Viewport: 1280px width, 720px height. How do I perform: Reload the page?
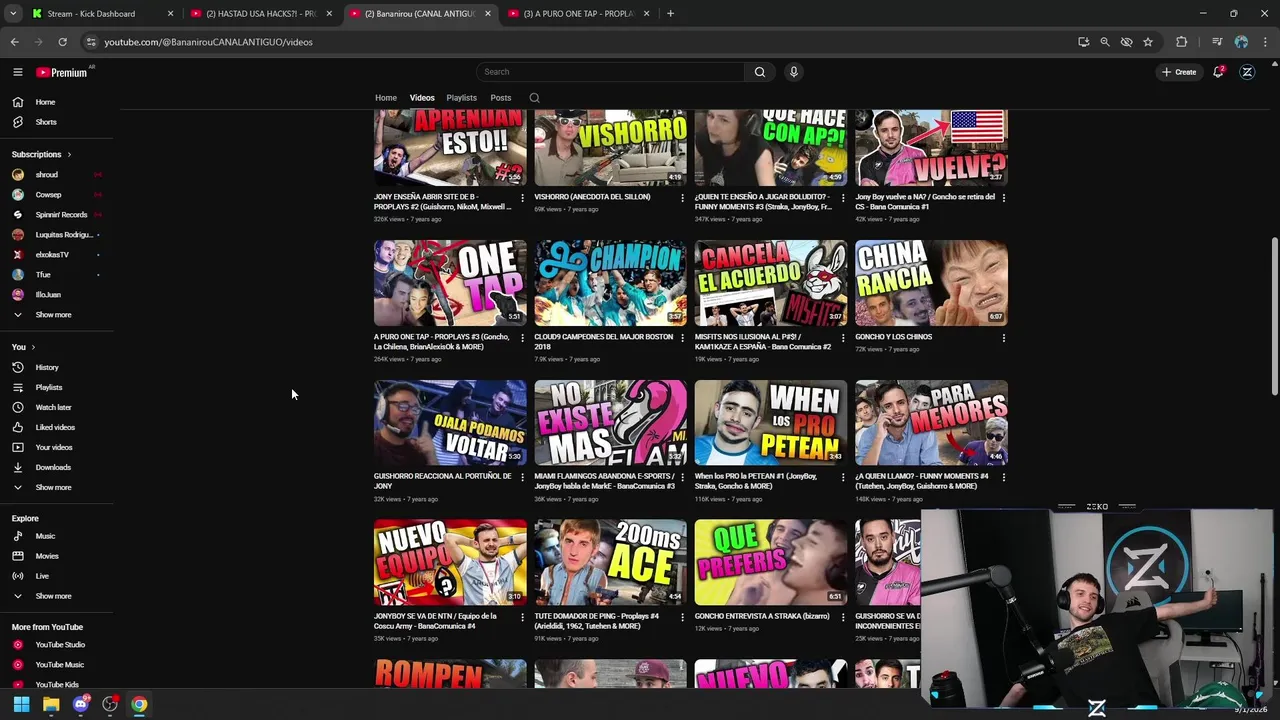point(62,42)
